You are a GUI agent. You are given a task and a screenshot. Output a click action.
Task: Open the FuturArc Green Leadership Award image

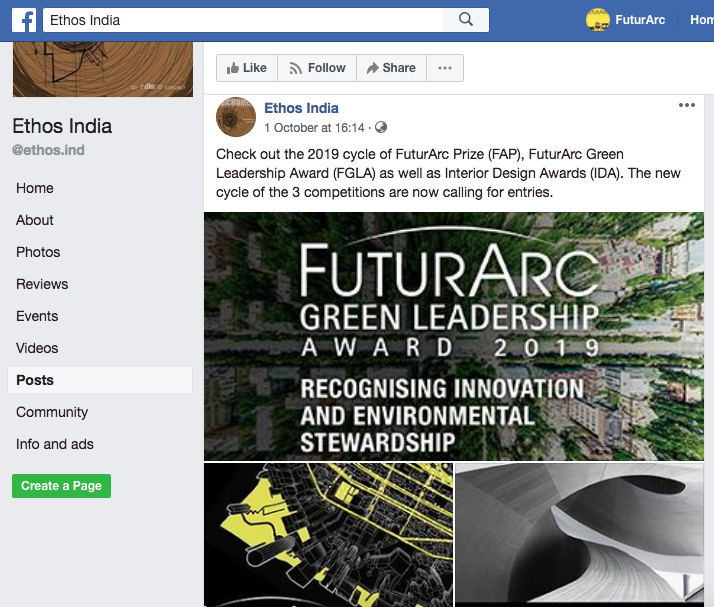(454, 337)
